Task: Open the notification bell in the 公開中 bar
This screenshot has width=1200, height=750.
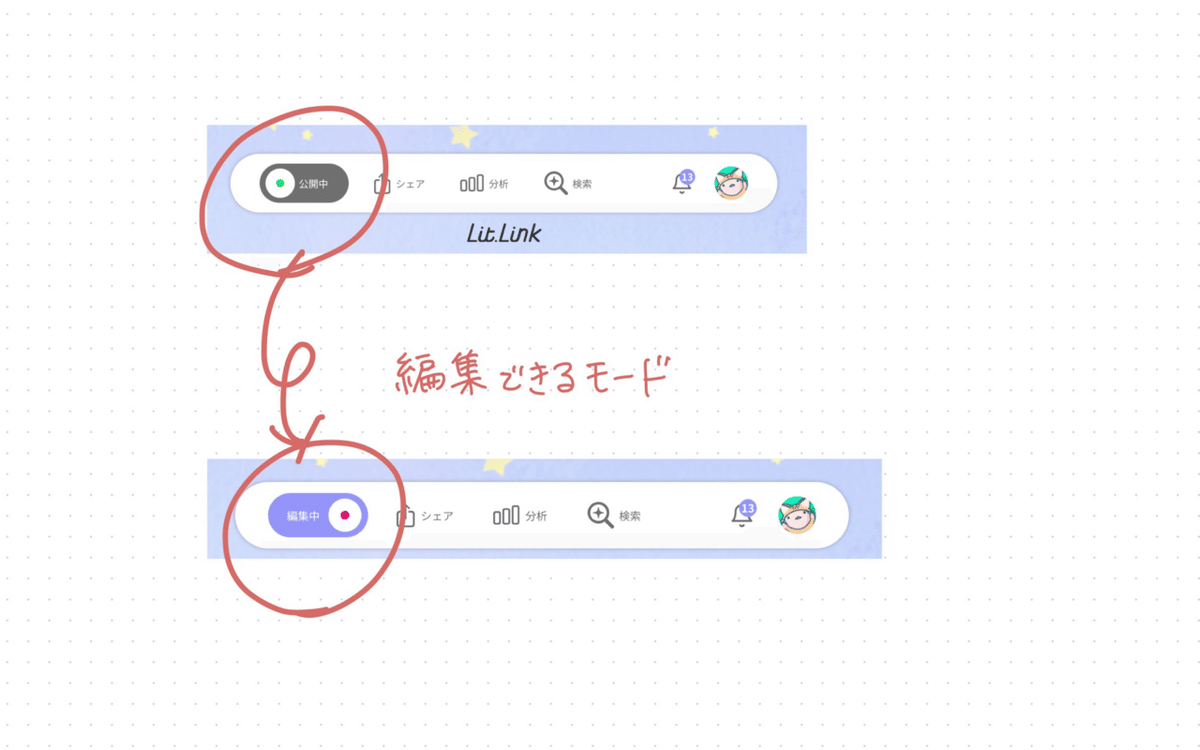Action: 682,184
